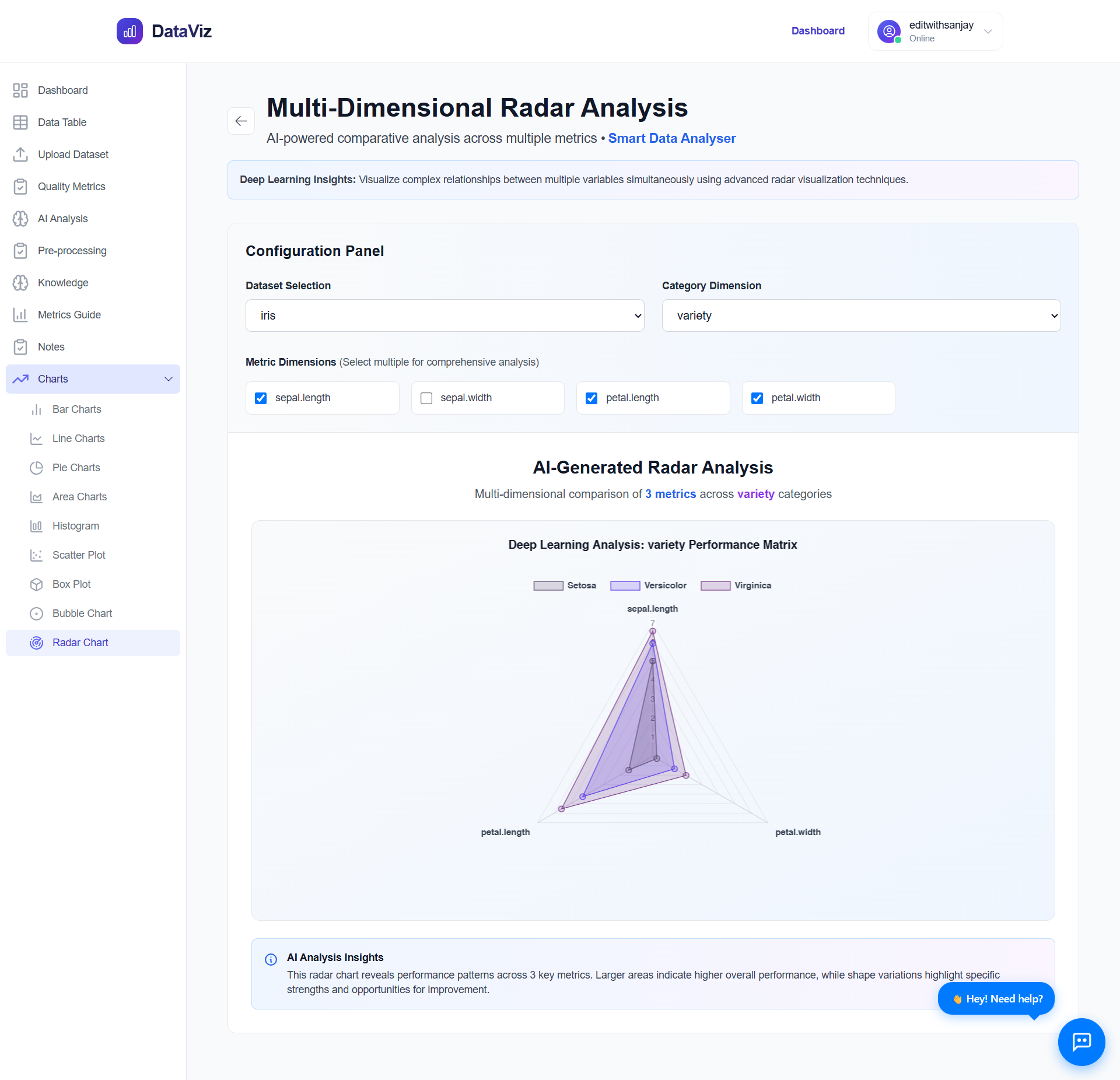1120x1080 pixels.
Task: Open the chat bubble icon
Action: click(x=1081, y=1042)
